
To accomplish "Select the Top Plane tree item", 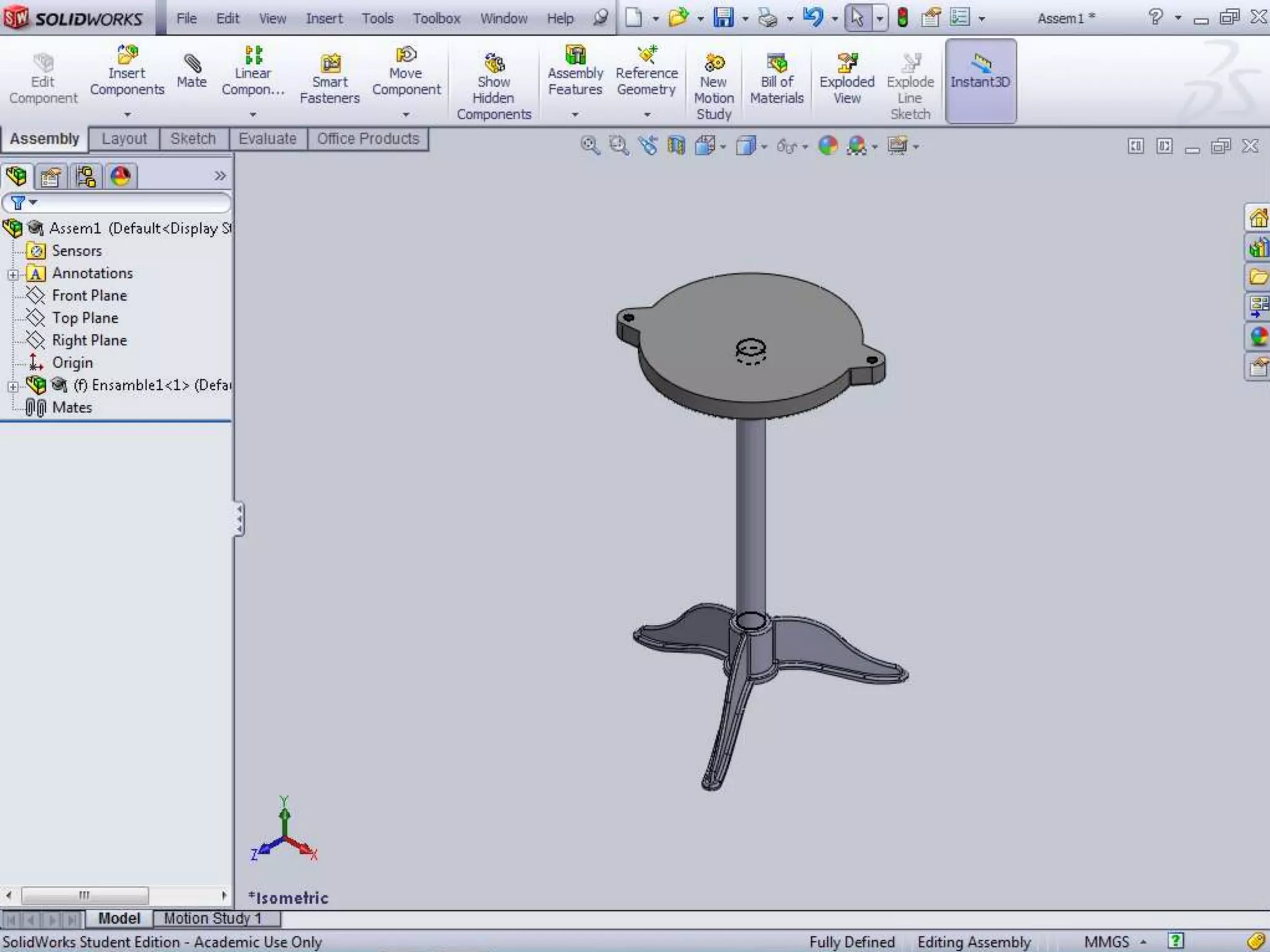I will (85, 318).
